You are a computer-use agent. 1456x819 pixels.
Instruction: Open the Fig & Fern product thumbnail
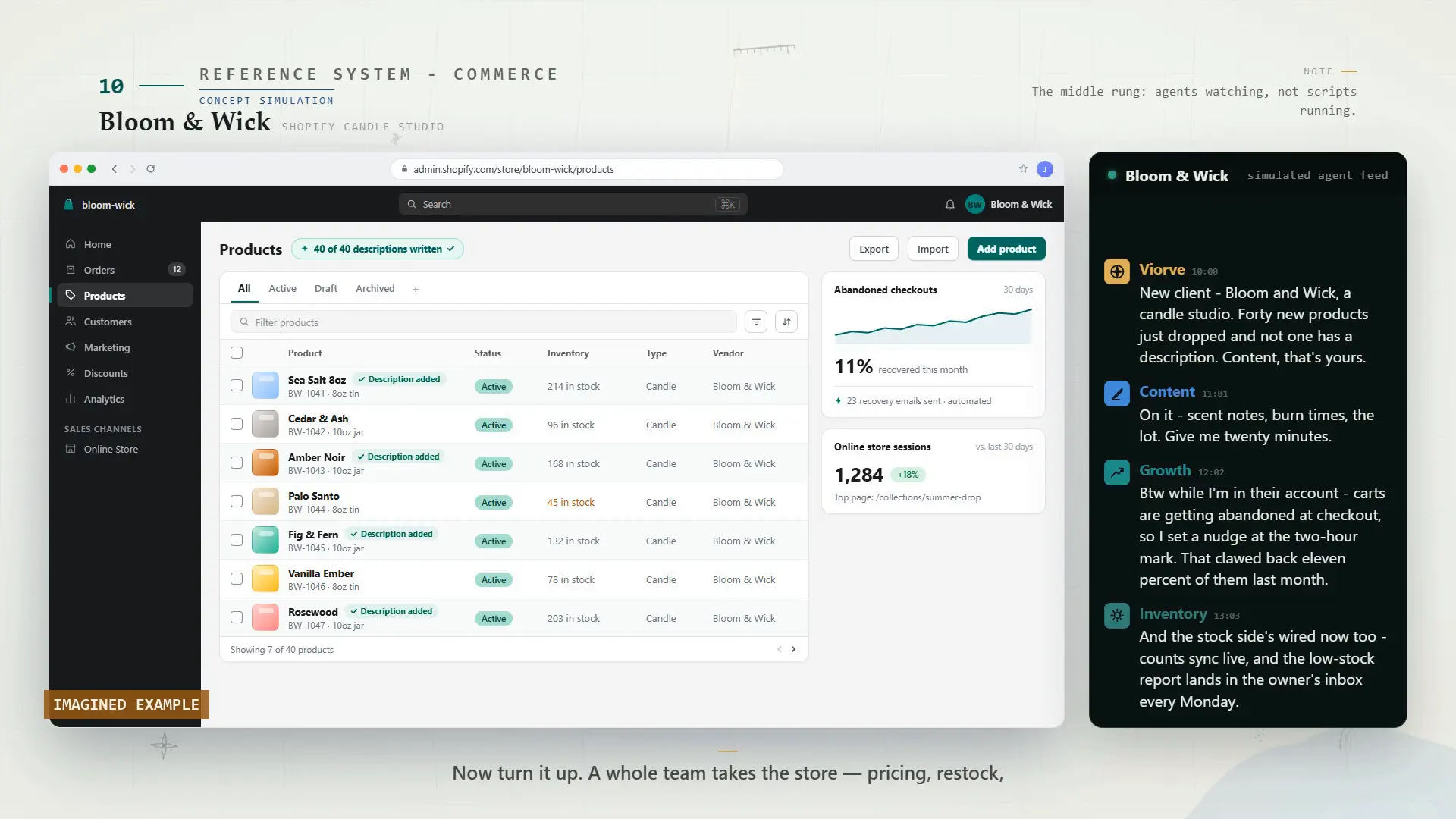(x=265, y=541)
